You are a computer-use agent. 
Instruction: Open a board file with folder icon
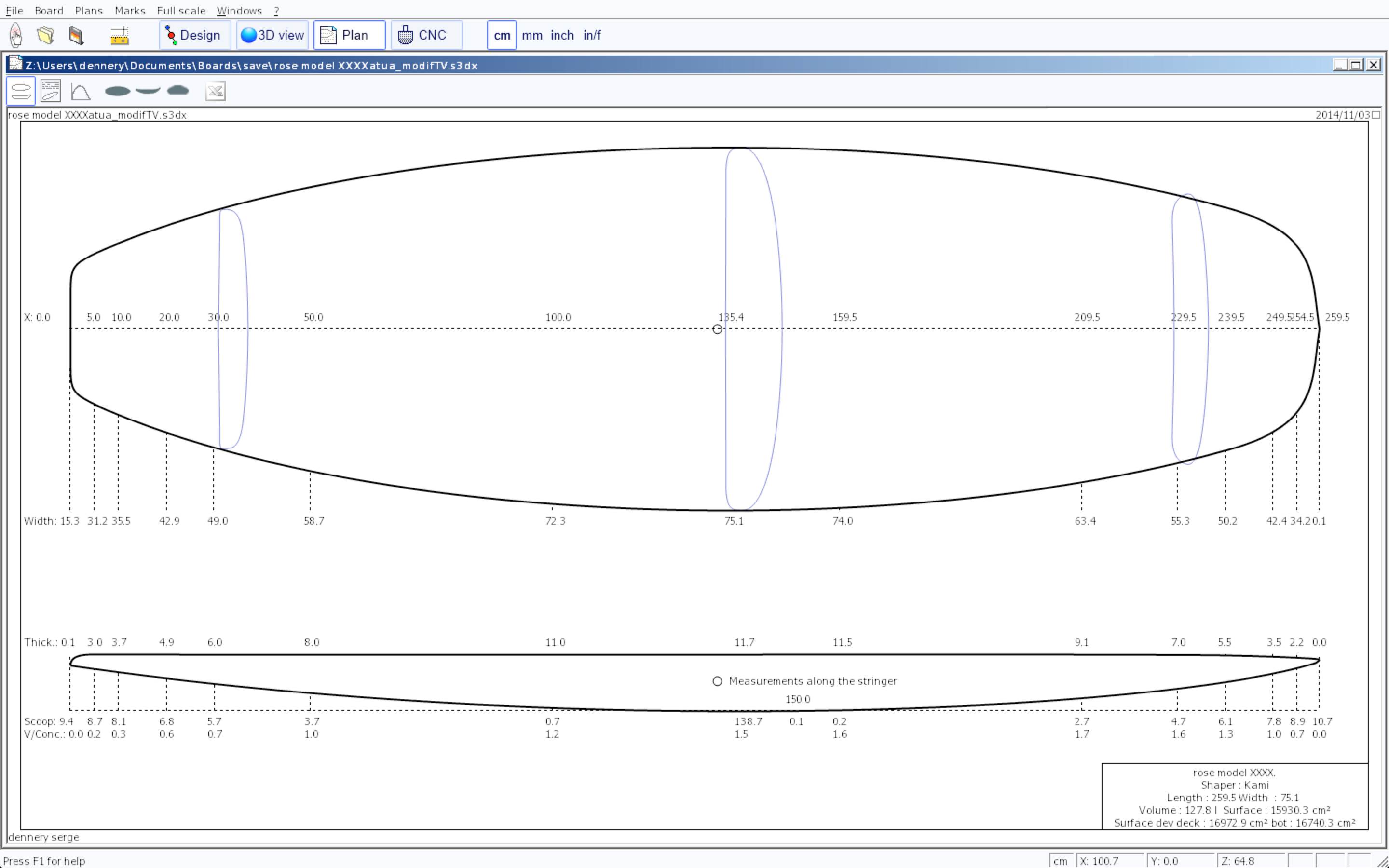pyautogui.click(x=45, y=35)
